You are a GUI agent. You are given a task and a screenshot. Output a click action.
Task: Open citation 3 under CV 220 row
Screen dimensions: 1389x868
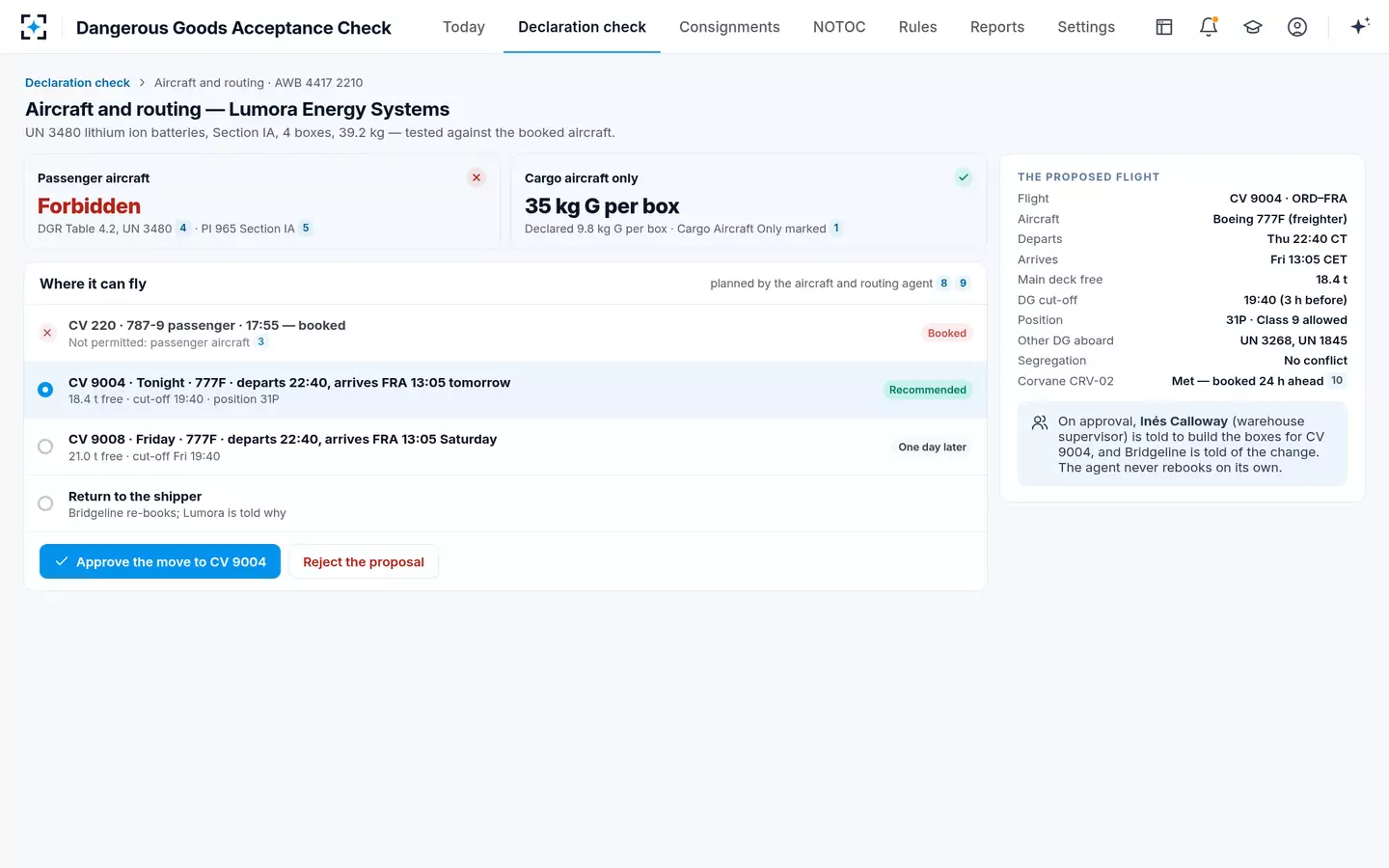pos(260,342)
